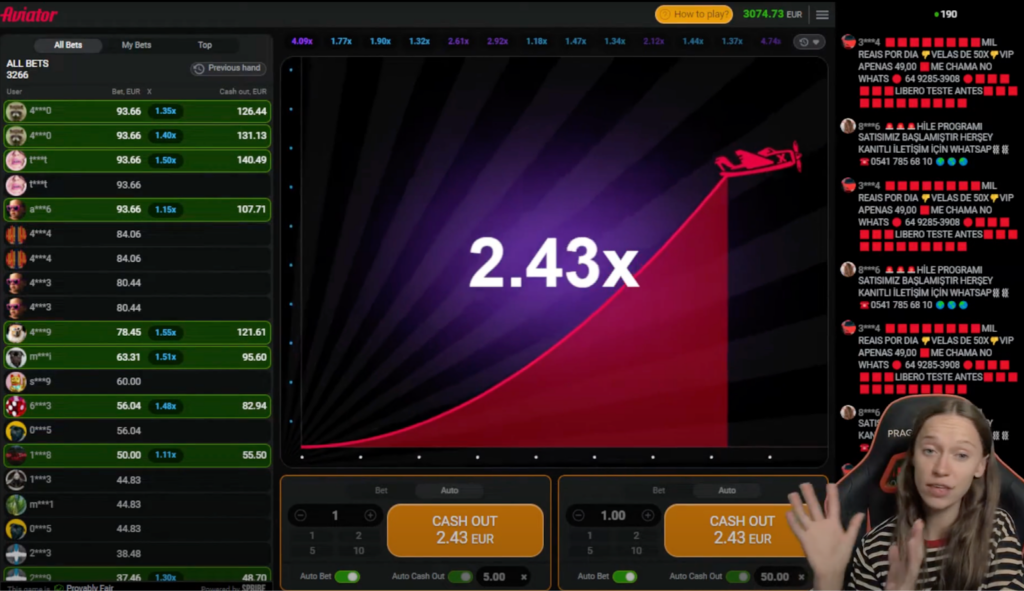Click right bet amount field showing 1.00
Viewport: 1024px width, 591px height.
tap(613, 516)
